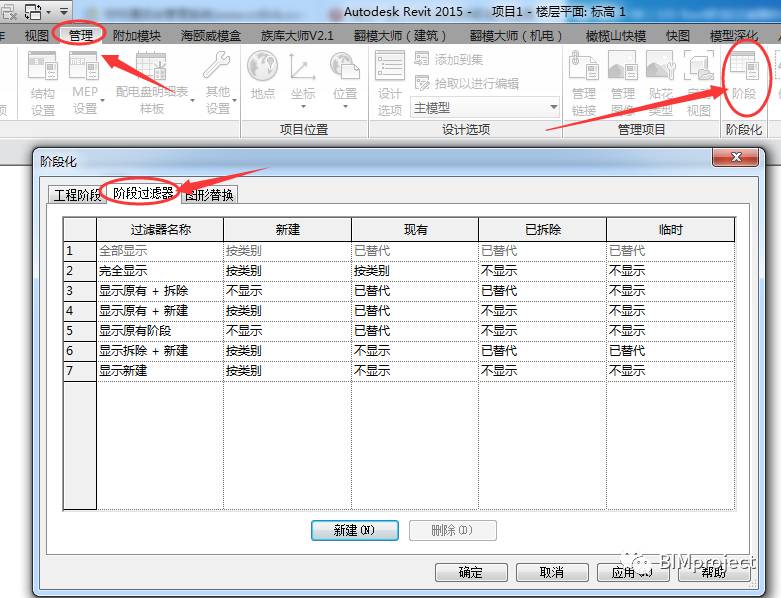Click the 删除(D) button

tap(452, 530)
